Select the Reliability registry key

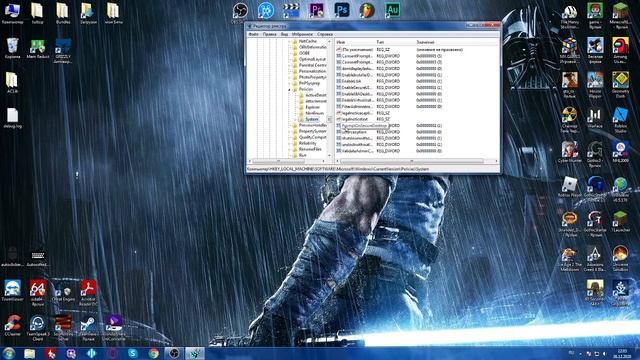click(x=307, y=143)
